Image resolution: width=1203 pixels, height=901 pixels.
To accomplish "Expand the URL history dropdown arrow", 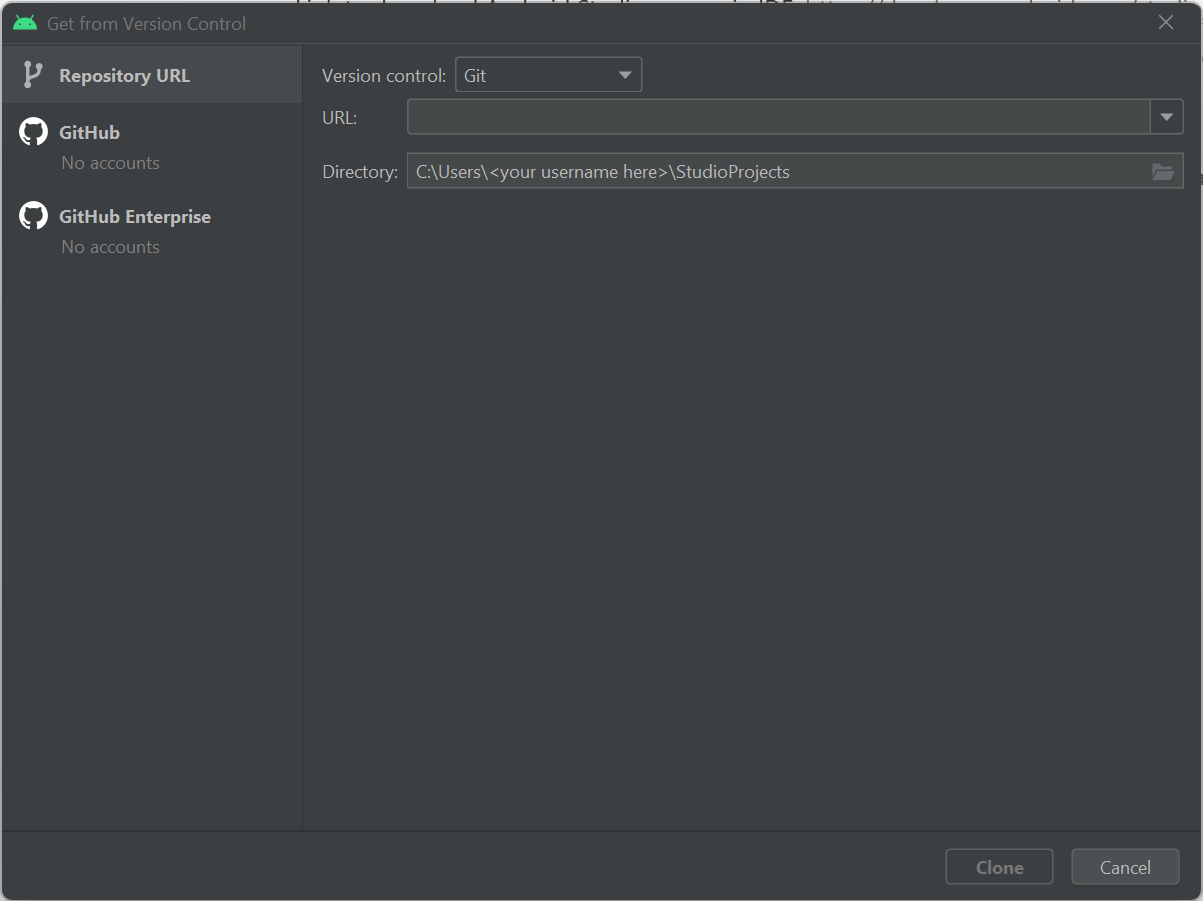I will pyautogui.click(x=1166, y=117).
